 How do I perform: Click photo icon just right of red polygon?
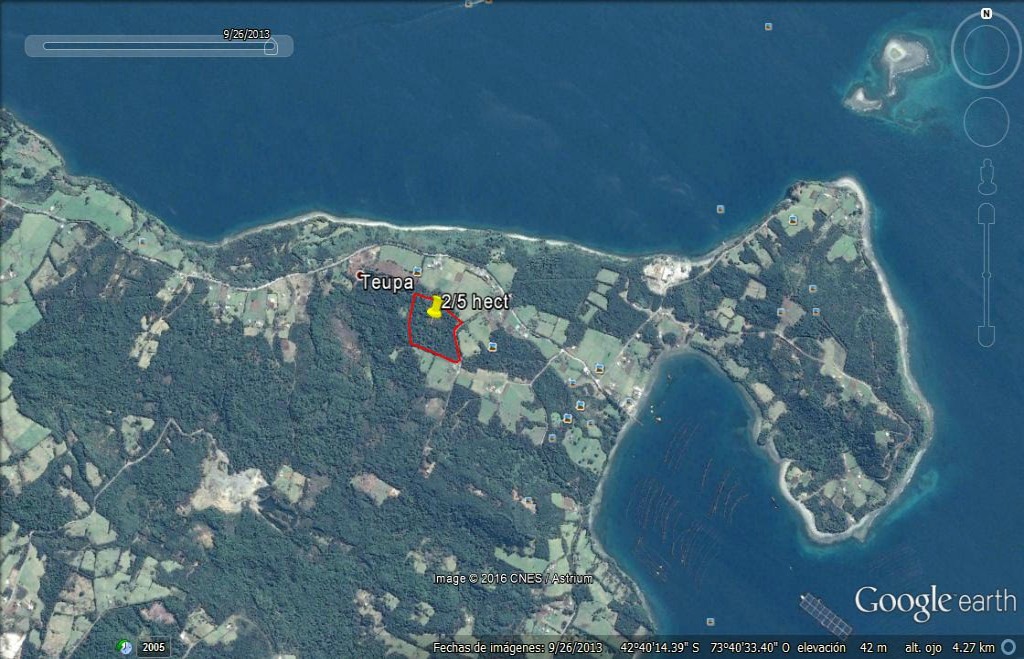click(x=494, y=347)
